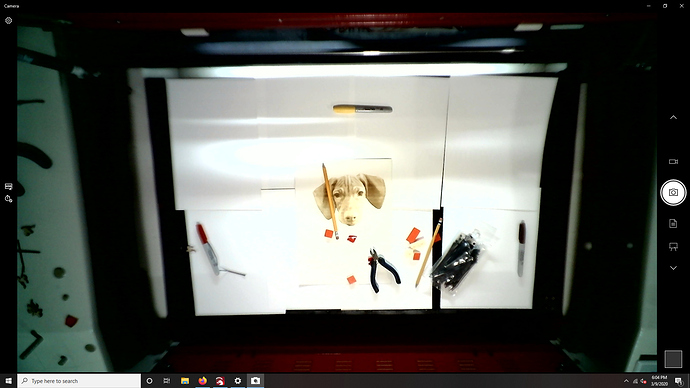Take a photo with shutter button
This screenshot has height=388, width=690.
click(673, 192)
